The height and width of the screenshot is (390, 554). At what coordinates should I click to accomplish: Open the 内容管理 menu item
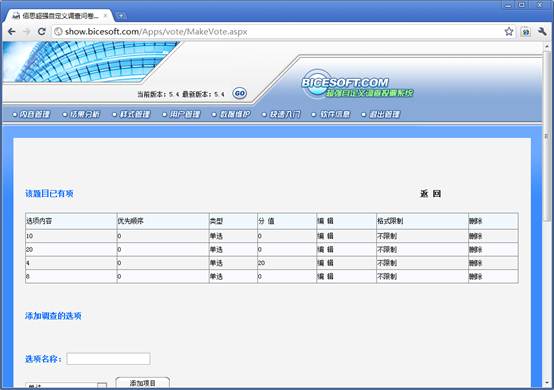click(x=31, y=114)
